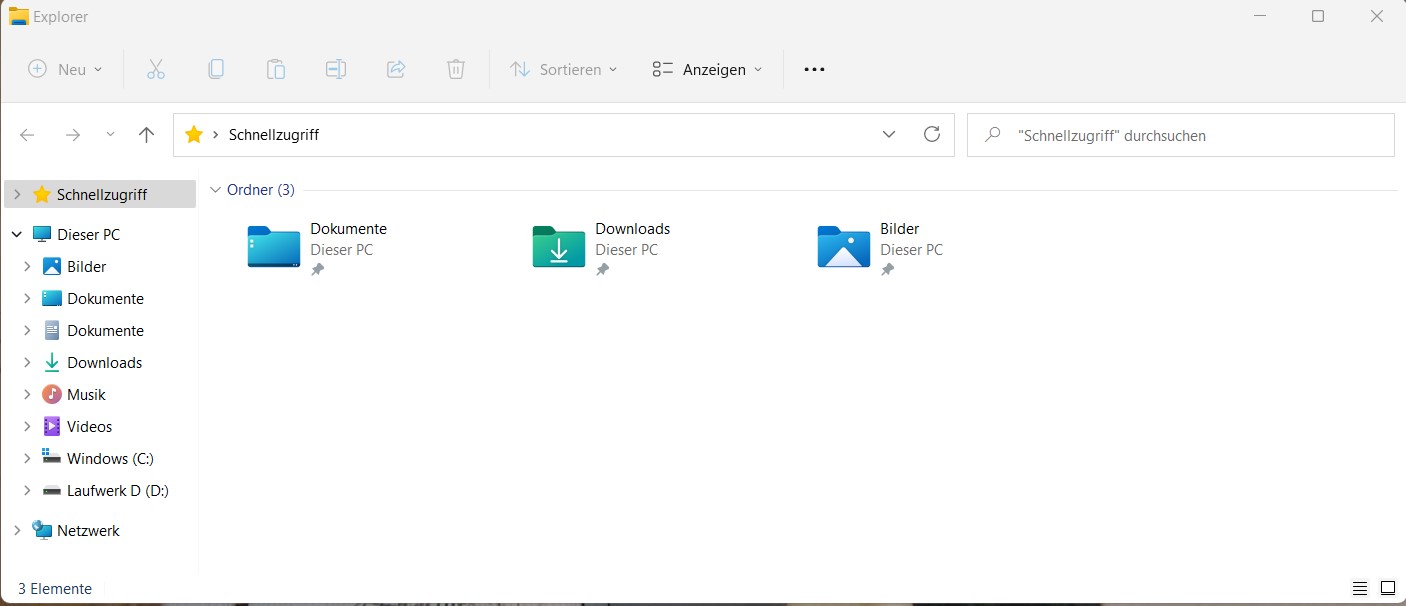Collapse the Ordner (3) group
The image size is (1406, 606).
tap(216, 189)
